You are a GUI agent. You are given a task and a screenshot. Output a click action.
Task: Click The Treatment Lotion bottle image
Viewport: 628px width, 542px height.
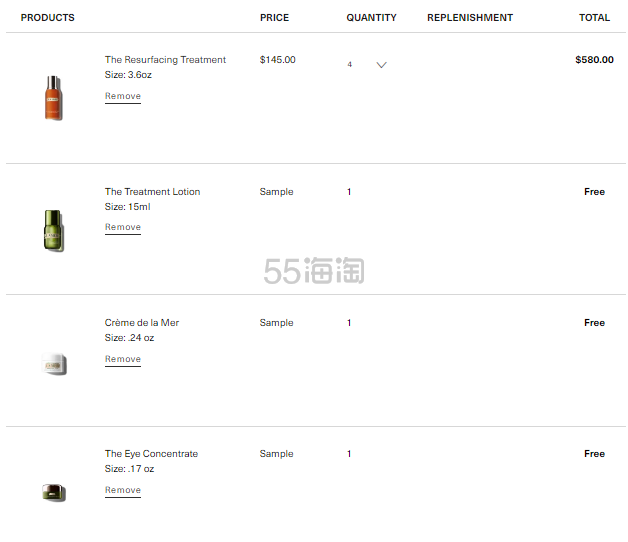[x=53, y=230]
